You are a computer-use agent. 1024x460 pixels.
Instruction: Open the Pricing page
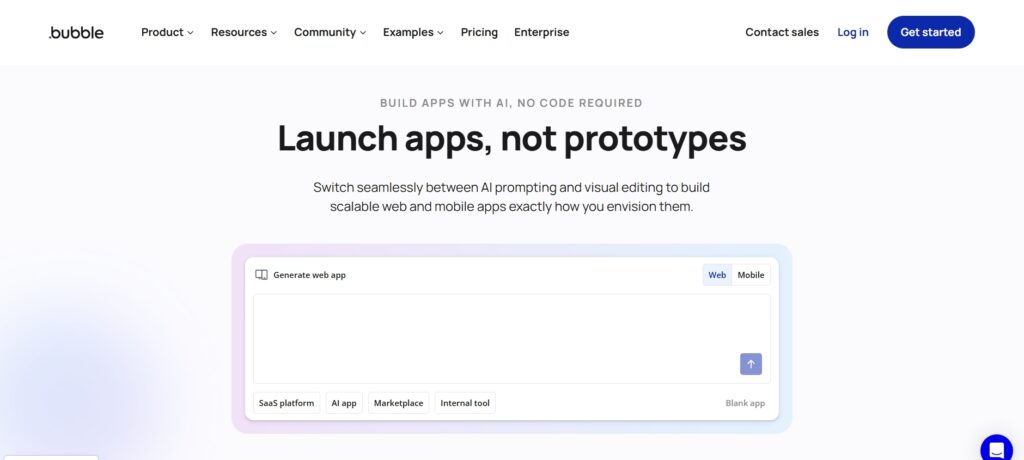[x=479, y=32]
